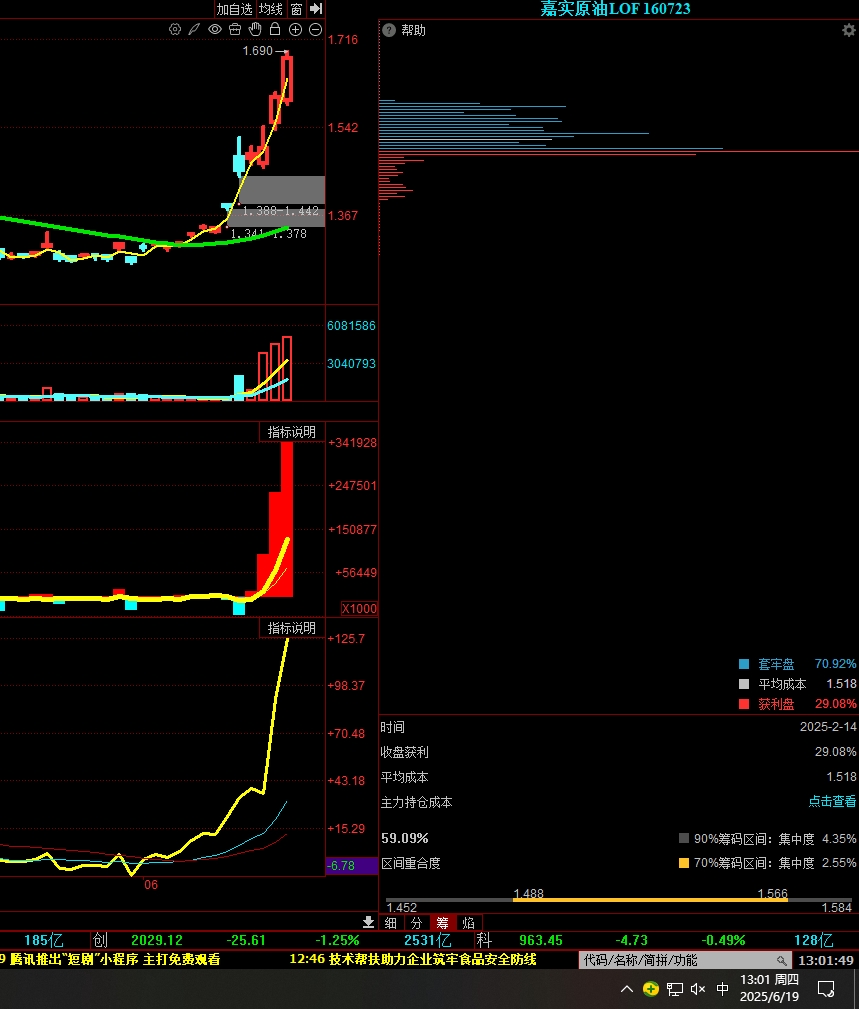
Task: Open the toolbox icon in chart toolbar
Action: [x=235, y=30]
